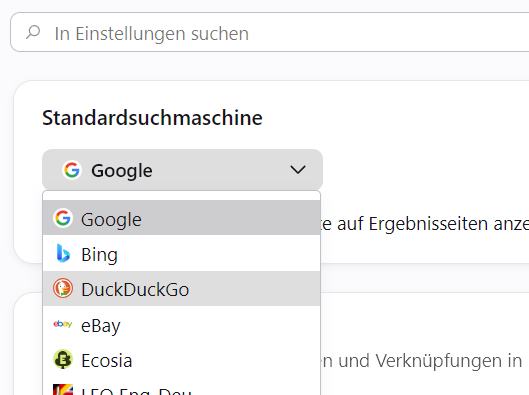Click the magnifier icon in settings search
Screen dimensions: 529x395
[x=33, y=33]
